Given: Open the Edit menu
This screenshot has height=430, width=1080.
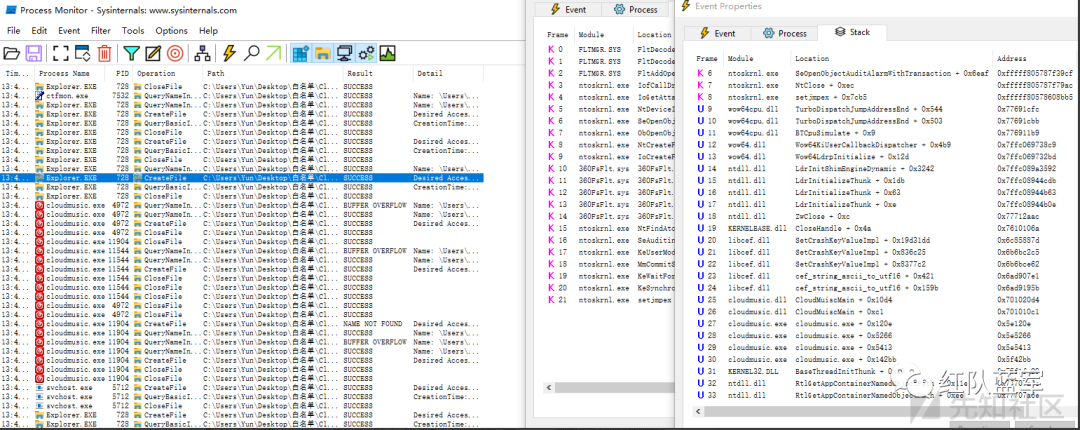Looking at the screenshot, I should (x=39, y=30).
